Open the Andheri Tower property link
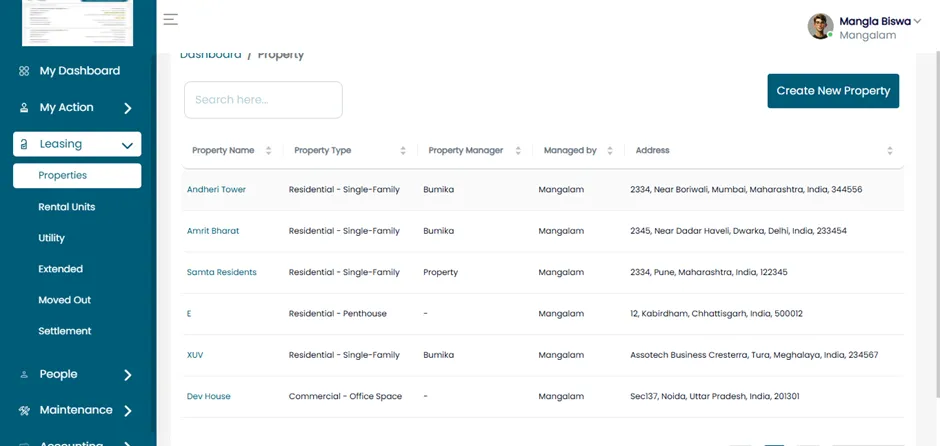This screenshot has height=446, width=940. (216, 189)
